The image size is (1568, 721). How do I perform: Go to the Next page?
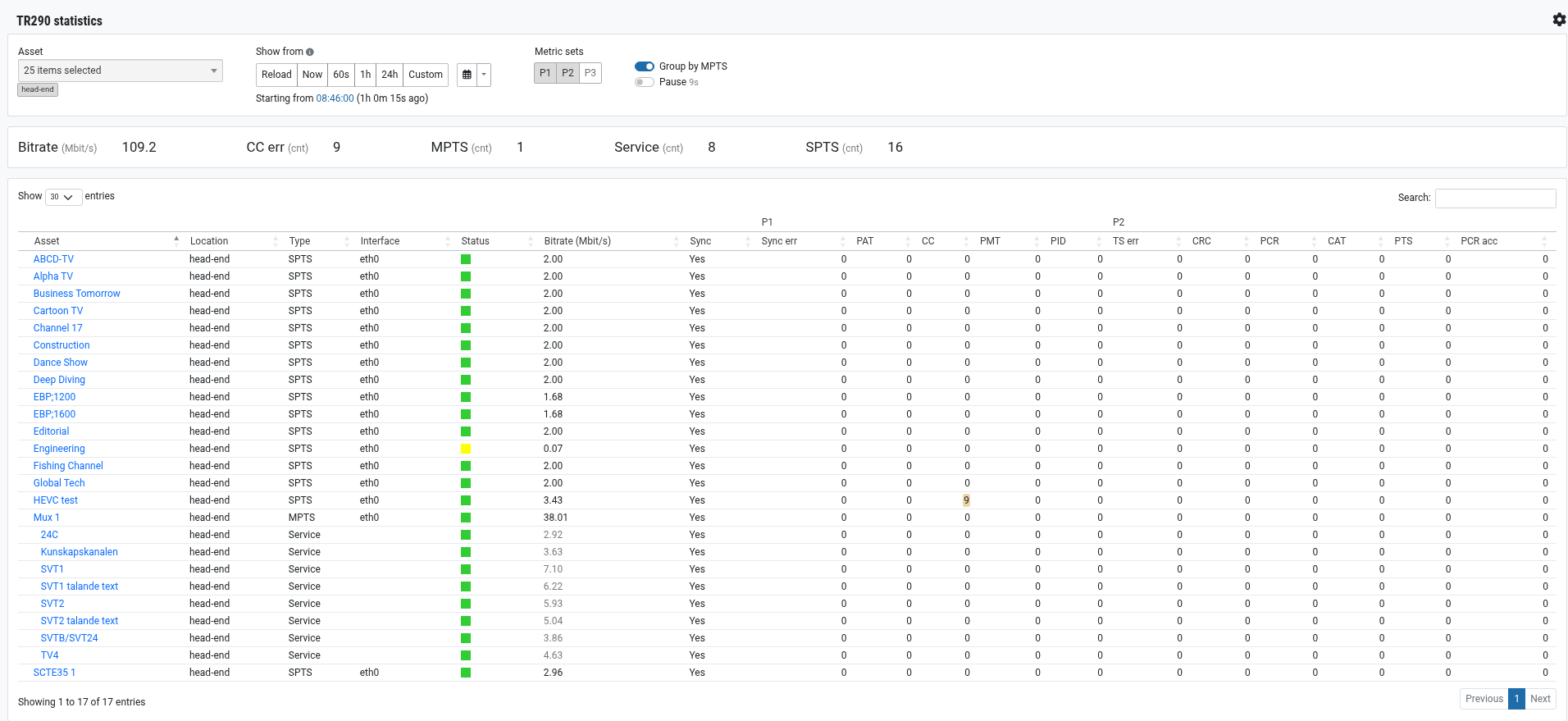coord(1540,699)
